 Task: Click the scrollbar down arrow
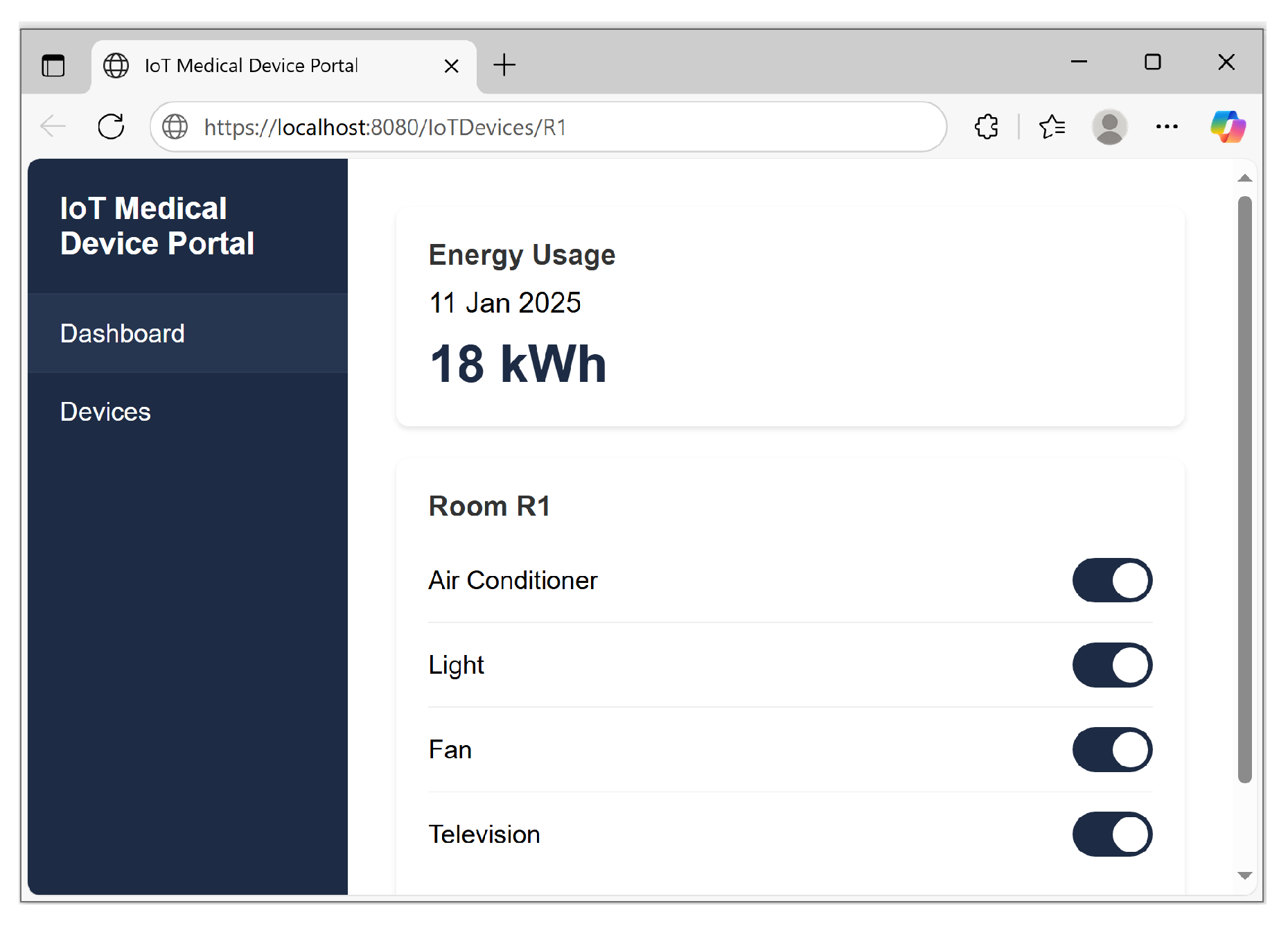(1244, 875)
